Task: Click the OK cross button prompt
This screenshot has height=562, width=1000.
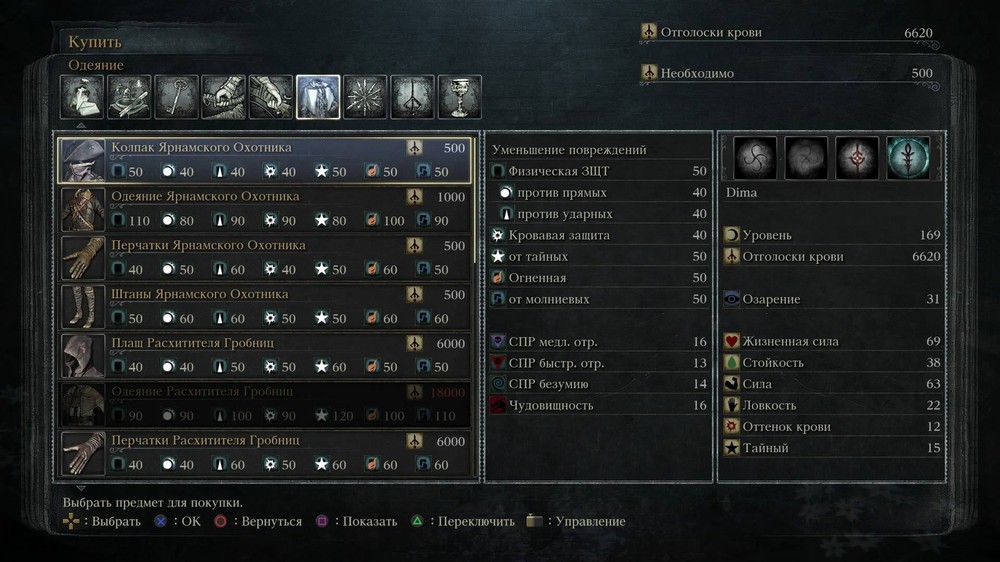Action: 177,521
